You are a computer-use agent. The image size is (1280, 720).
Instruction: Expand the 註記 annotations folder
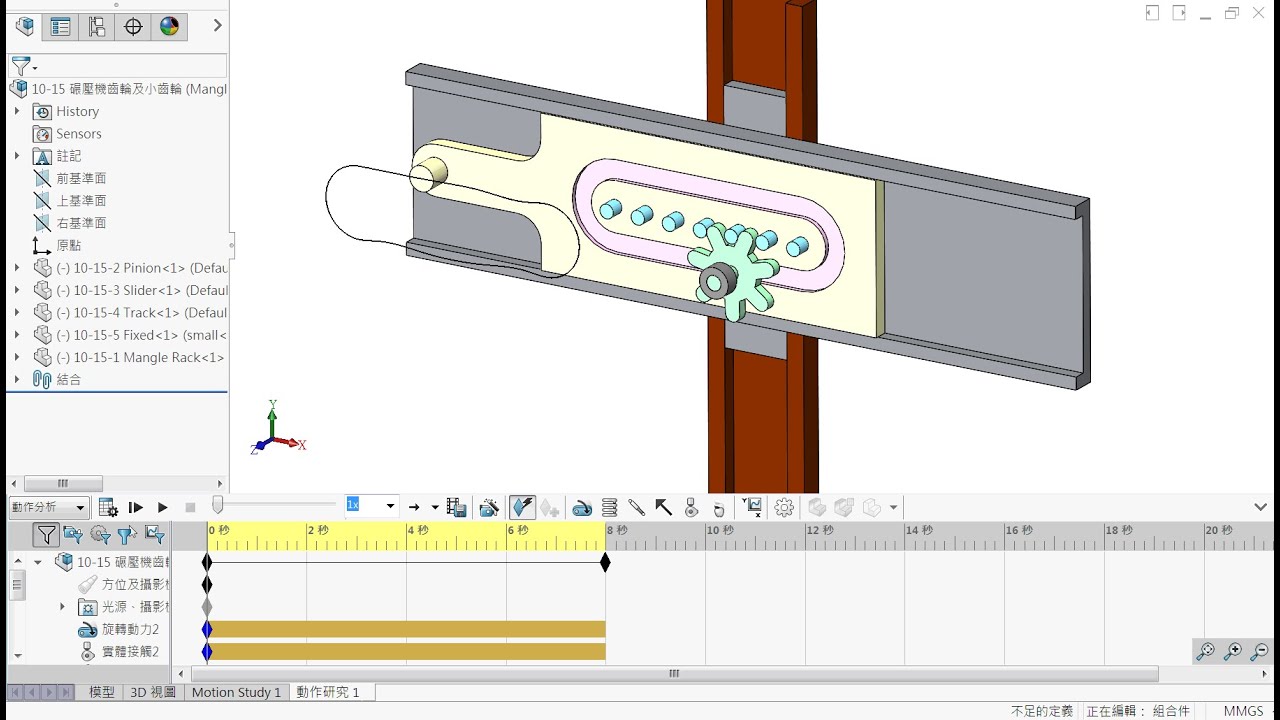click(x=16, y=156)
